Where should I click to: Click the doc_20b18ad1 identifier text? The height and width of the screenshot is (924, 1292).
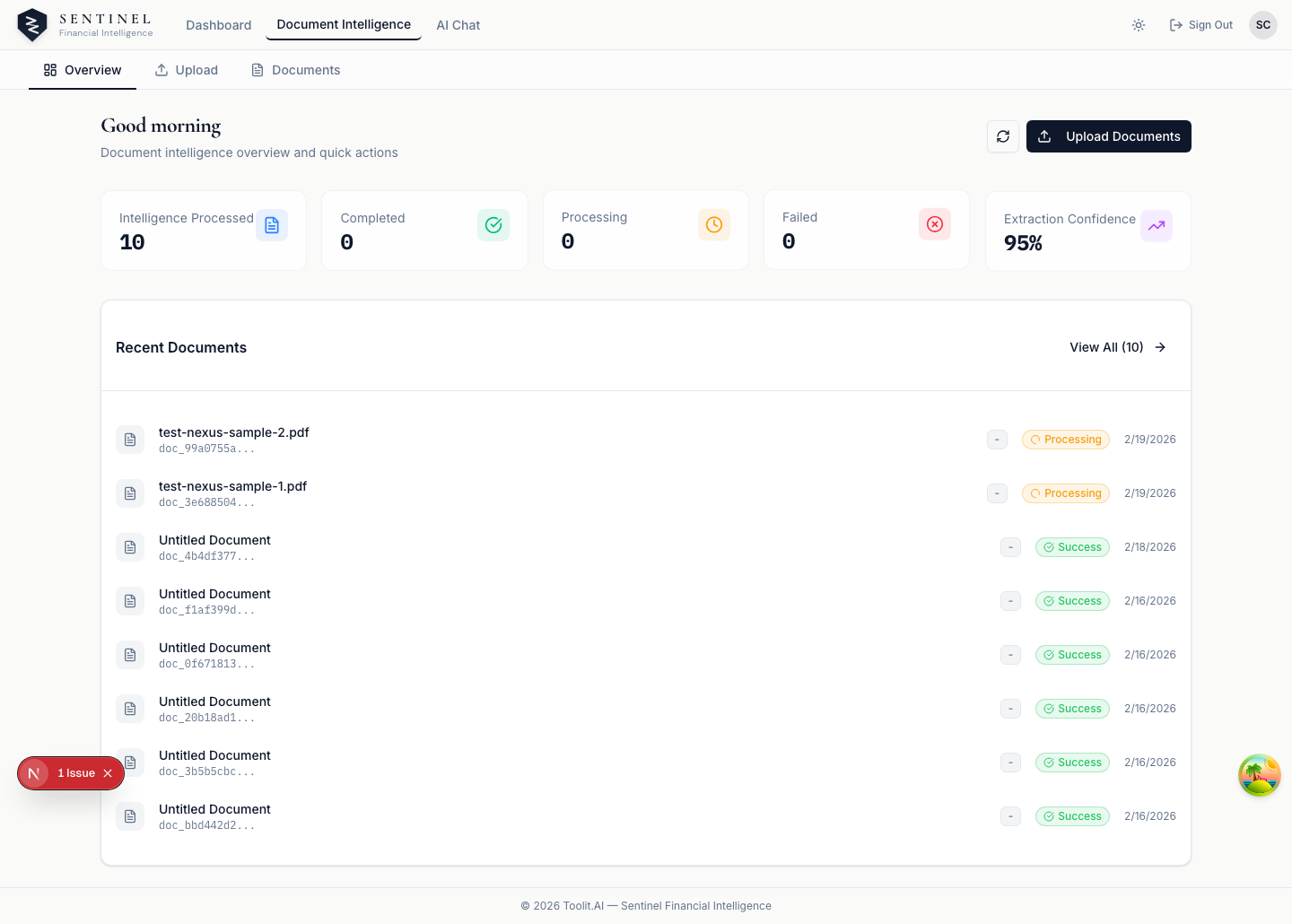pos(206,718)
